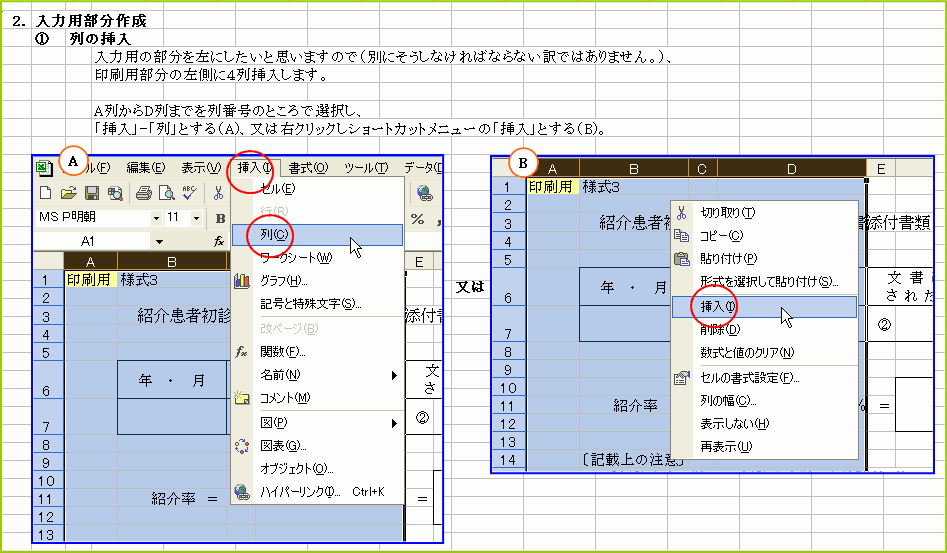
Task: Click the percent style button
Action: coord(417,219)
